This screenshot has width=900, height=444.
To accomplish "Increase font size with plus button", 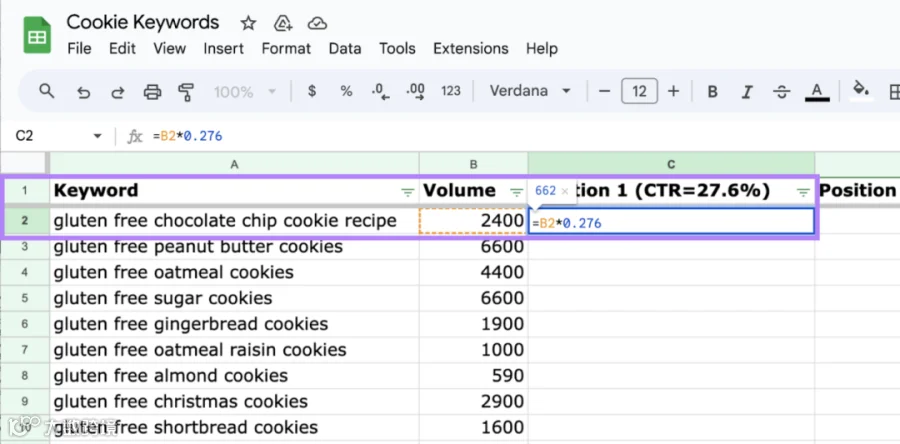I will [674, 91].
